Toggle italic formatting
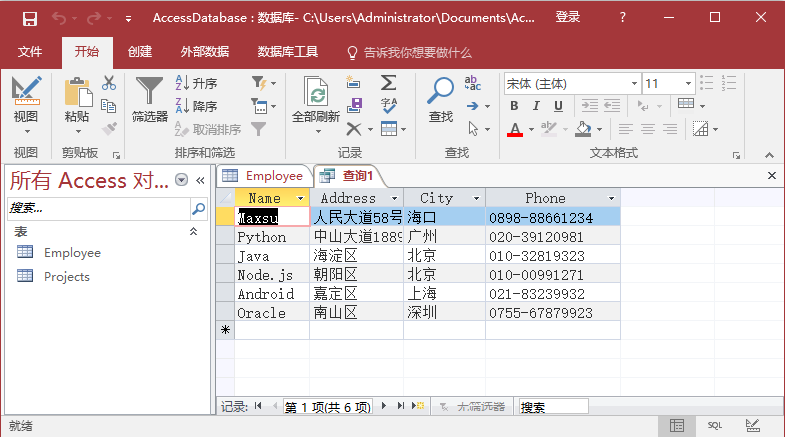Screen dimensions: 785x437 [x=536, y=106]
